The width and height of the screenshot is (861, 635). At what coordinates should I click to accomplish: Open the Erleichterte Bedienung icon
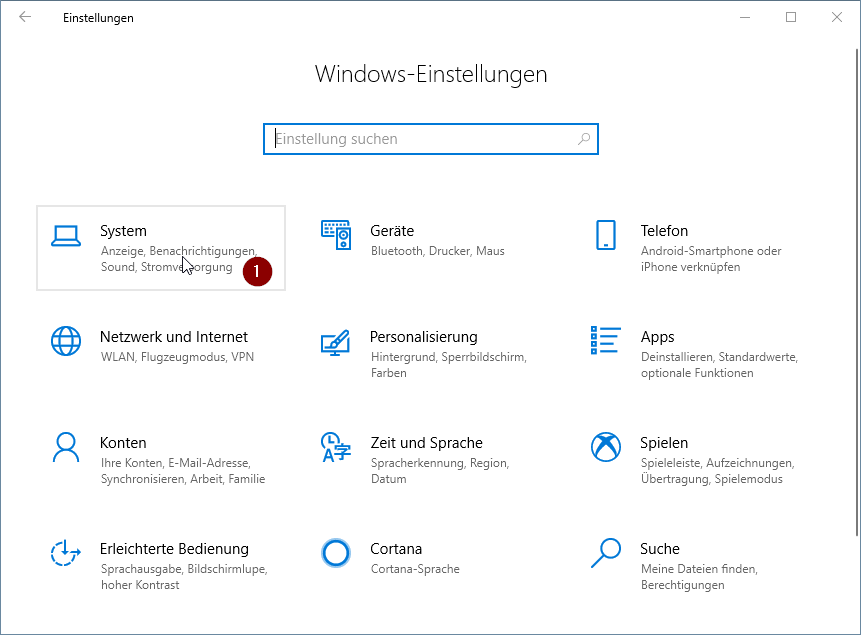pyautogui.click(x=66, y=553)
